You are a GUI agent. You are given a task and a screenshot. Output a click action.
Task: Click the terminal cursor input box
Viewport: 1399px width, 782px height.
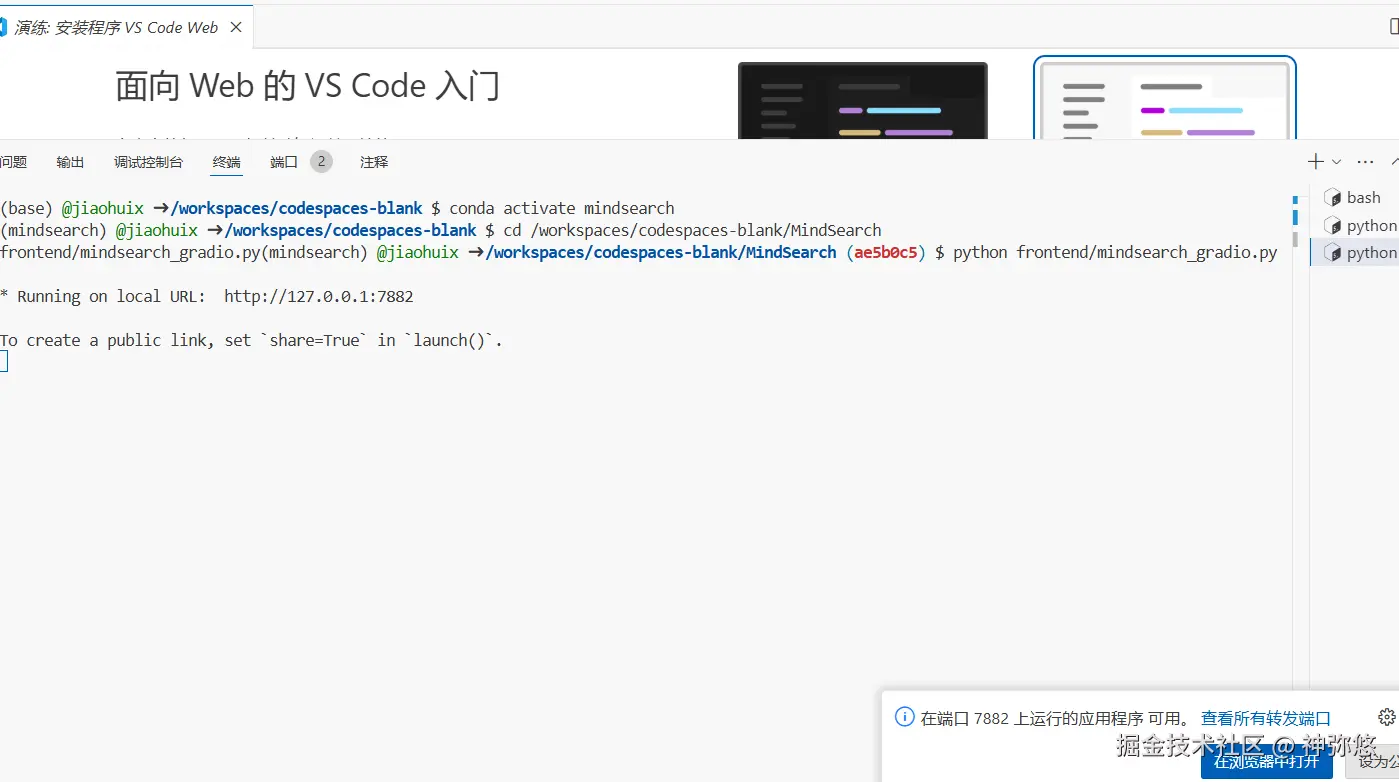tap(4, 362)
